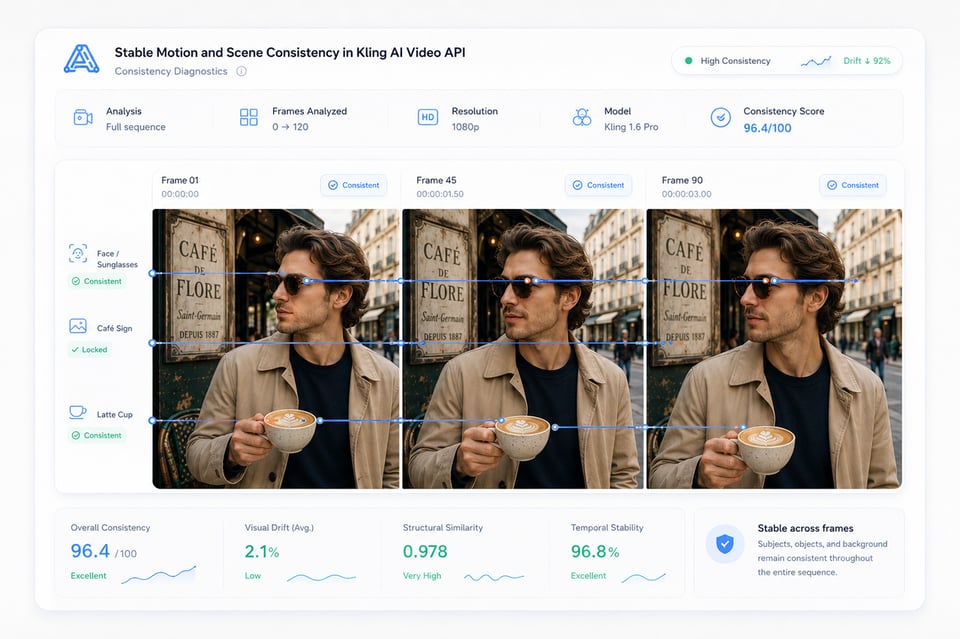Select the Frame 45 thumbnail image
The width and height of the screenshot is (960, 639).
[x=523, y=349]
